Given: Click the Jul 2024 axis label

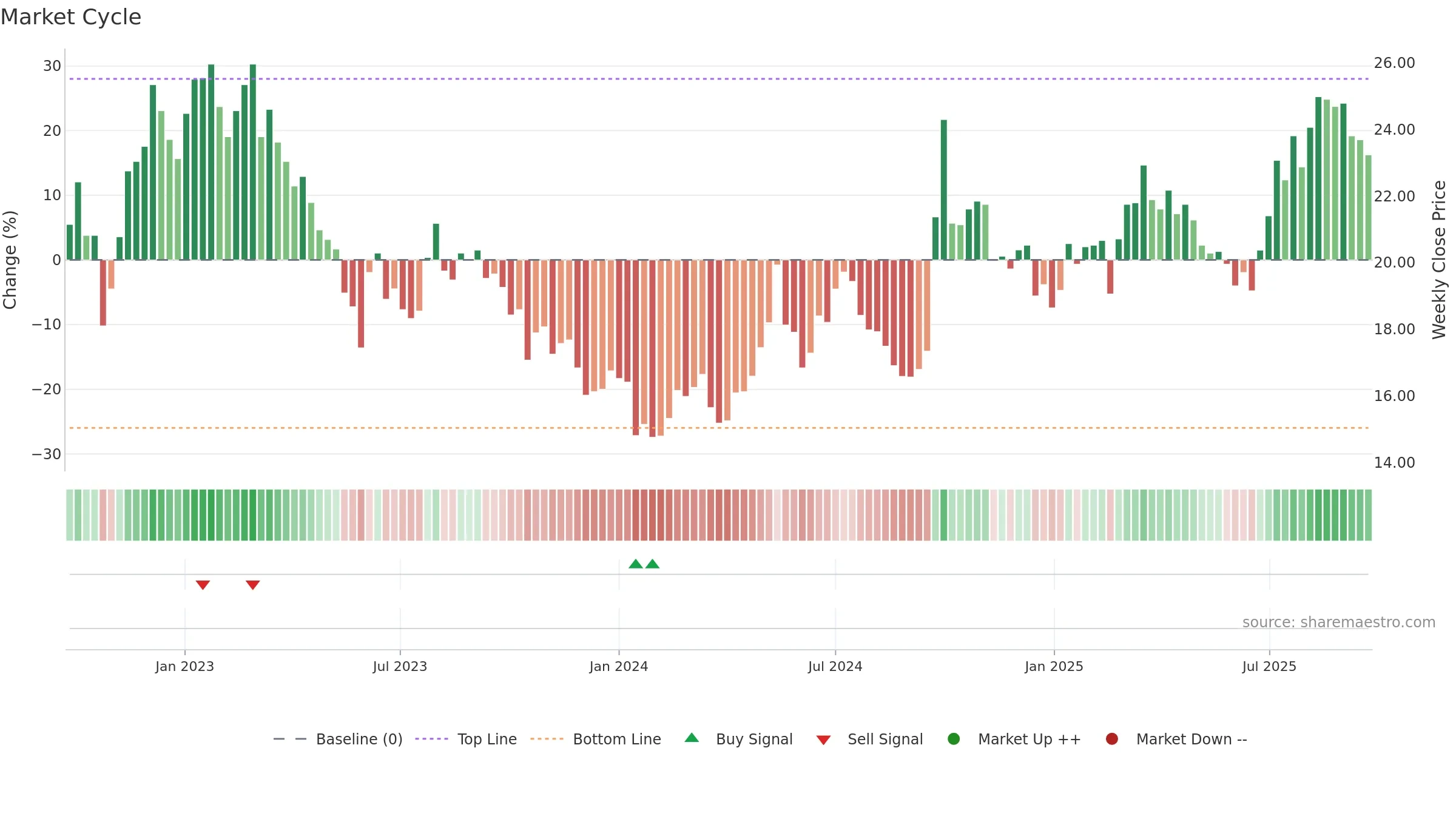Looking at the screenshot, I should (835, 666).
